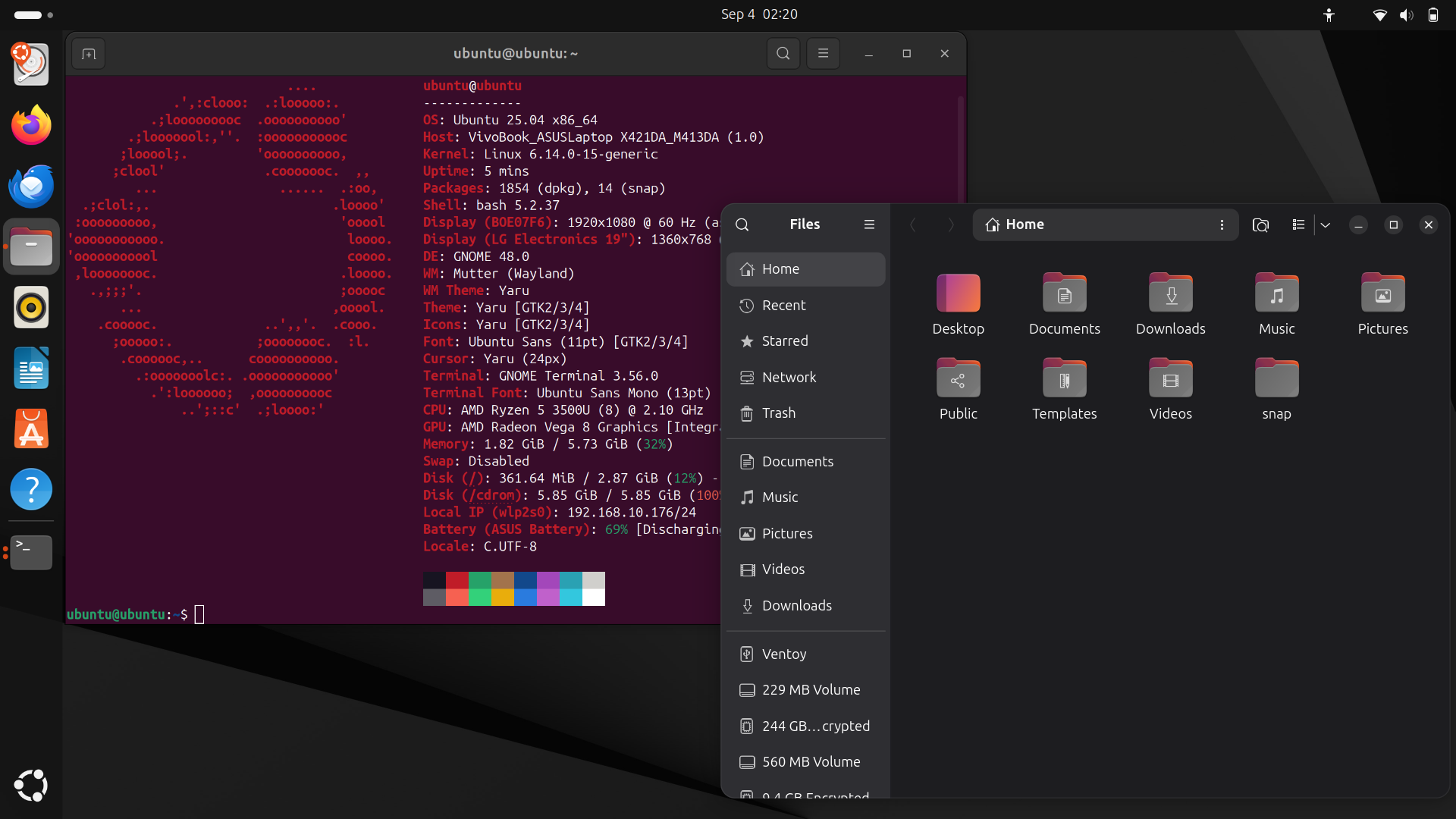Open Starred in the Files sidebar

pyautogui.click(x=805, y=341)
